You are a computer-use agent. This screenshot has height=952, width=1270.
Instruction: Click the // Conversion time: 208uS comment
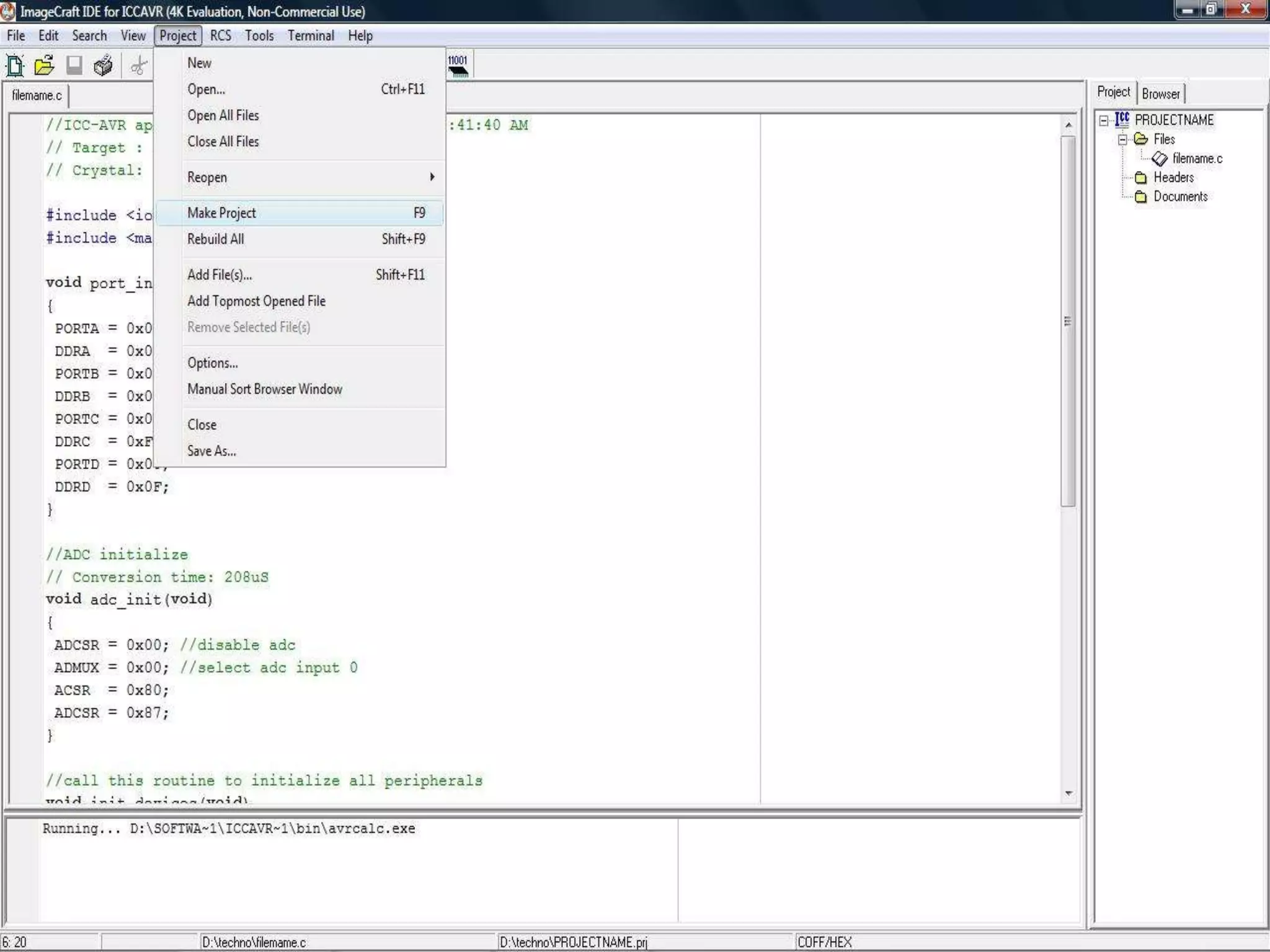[x=157, y=577]
